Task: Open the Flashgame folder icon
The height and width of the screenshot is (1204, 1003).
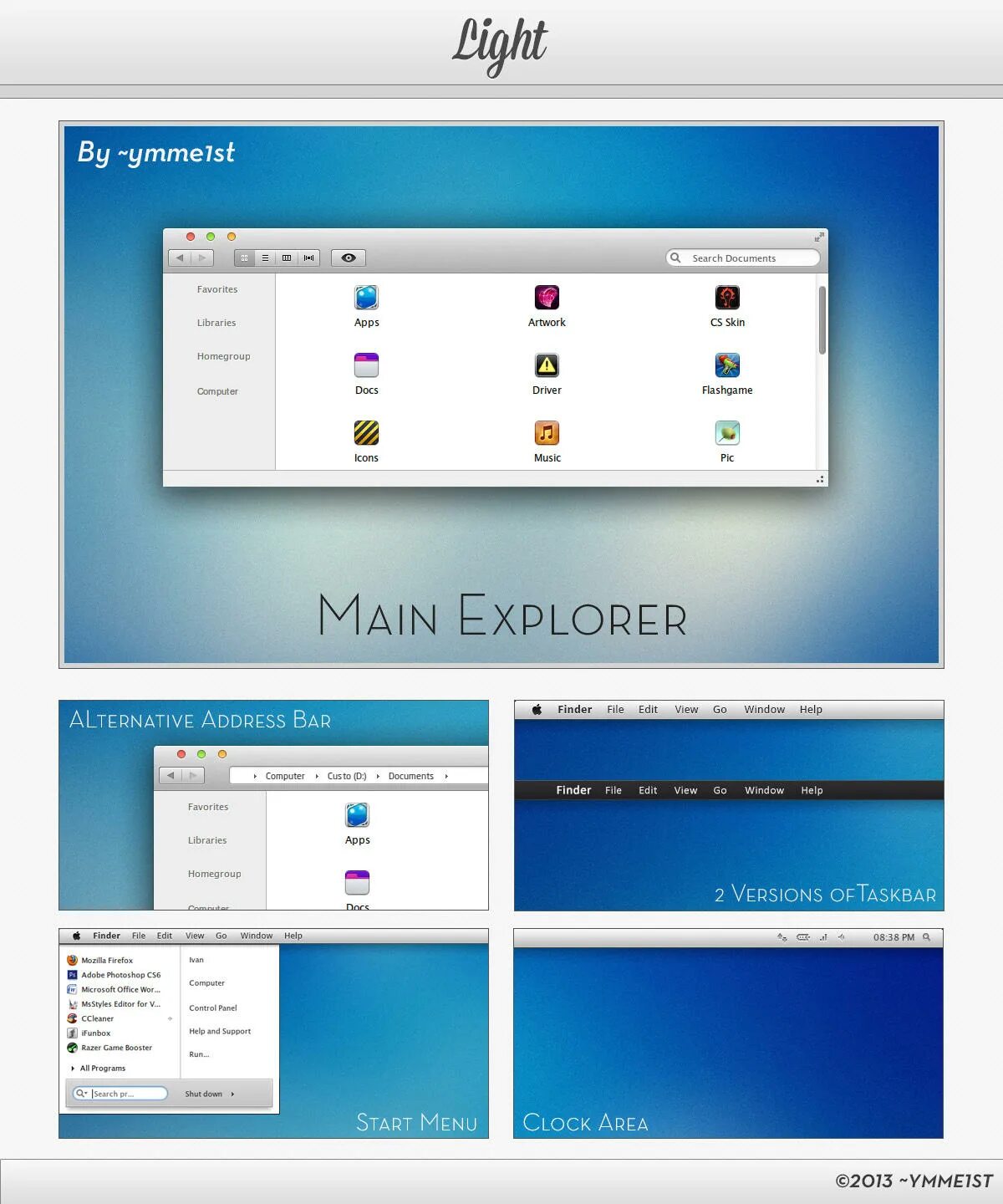Action: point(727,365)
